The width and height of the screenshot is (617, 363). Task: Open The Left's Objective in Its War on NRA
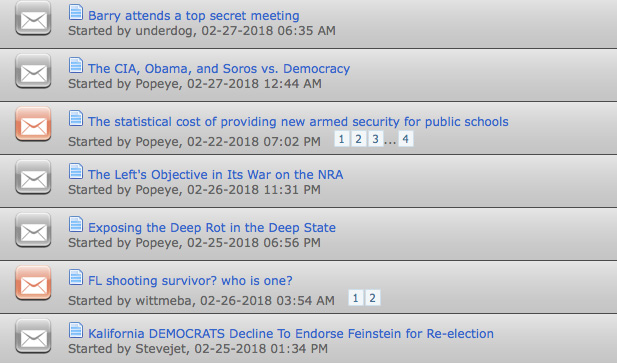[x=216, y=175]
